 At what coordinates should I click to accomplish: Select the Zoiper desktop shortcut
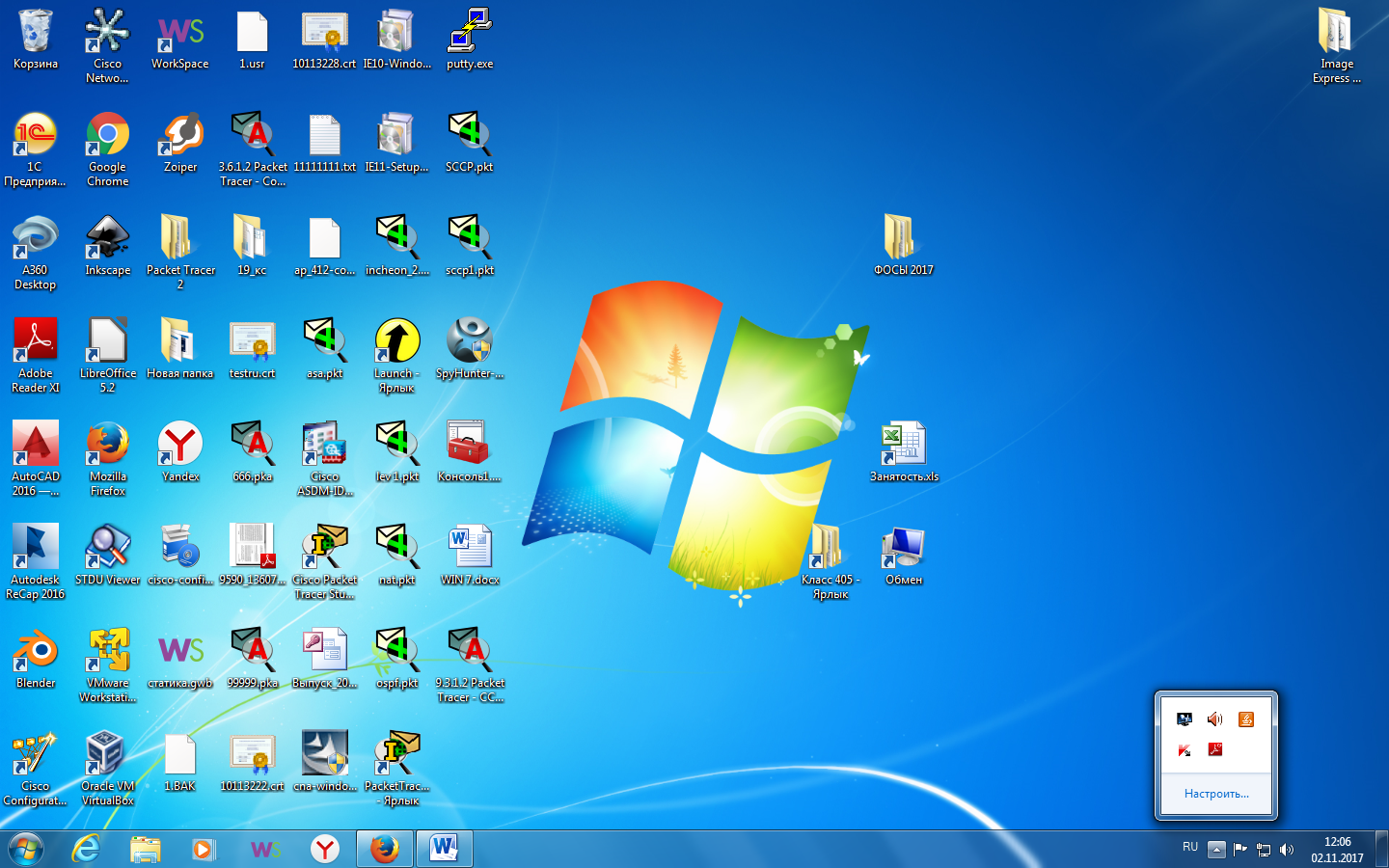[180, 143]
